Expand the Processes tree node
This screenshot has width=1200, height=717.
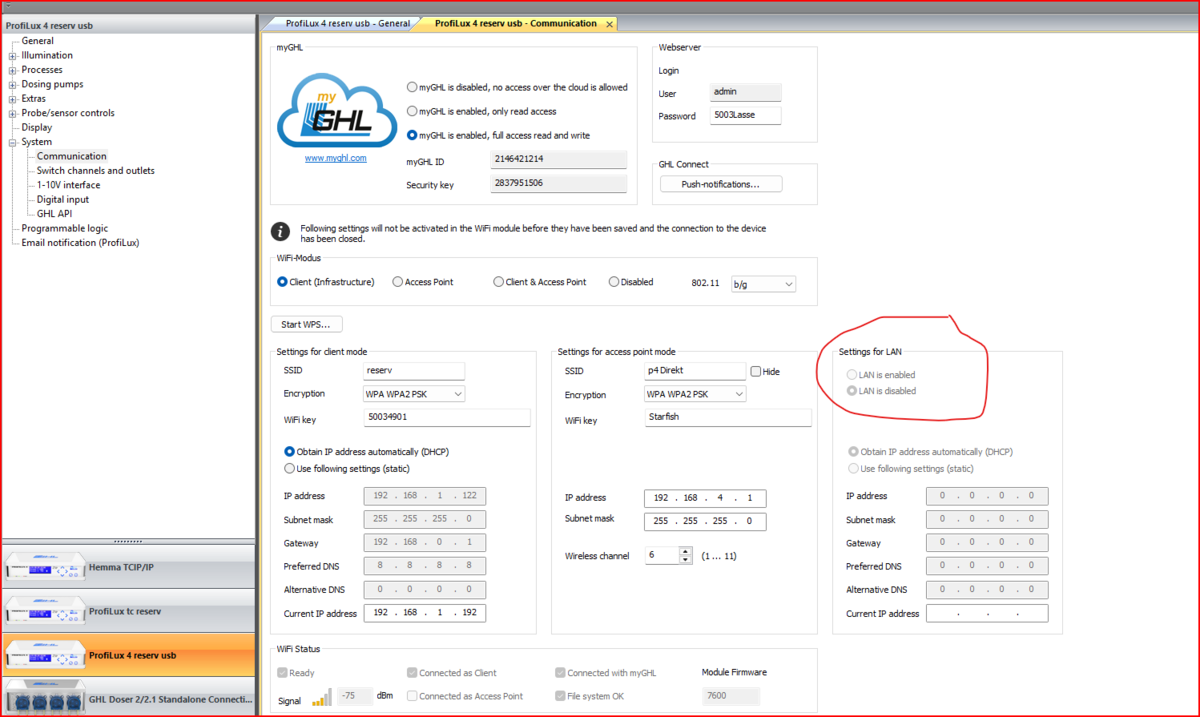click(13, 70)
